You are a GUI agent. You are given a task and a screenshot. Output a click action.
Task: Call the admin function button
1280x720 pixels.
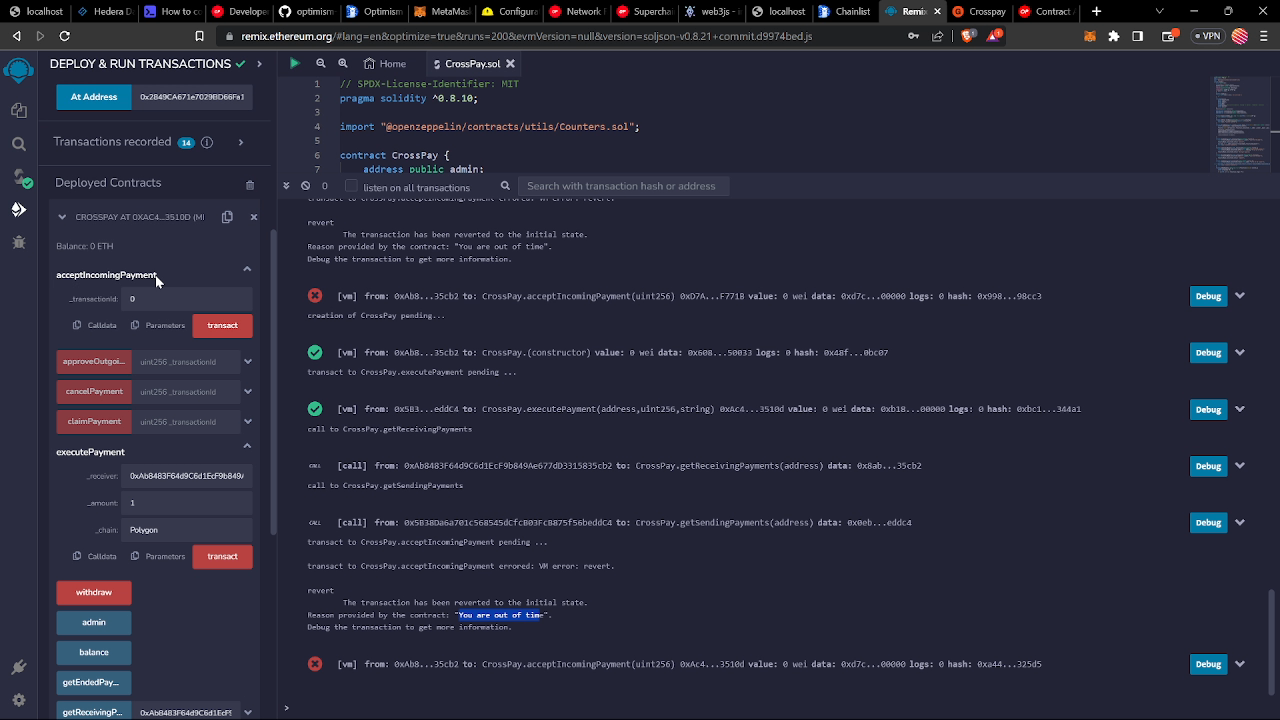pyautogui.click(x=94, y=622)
